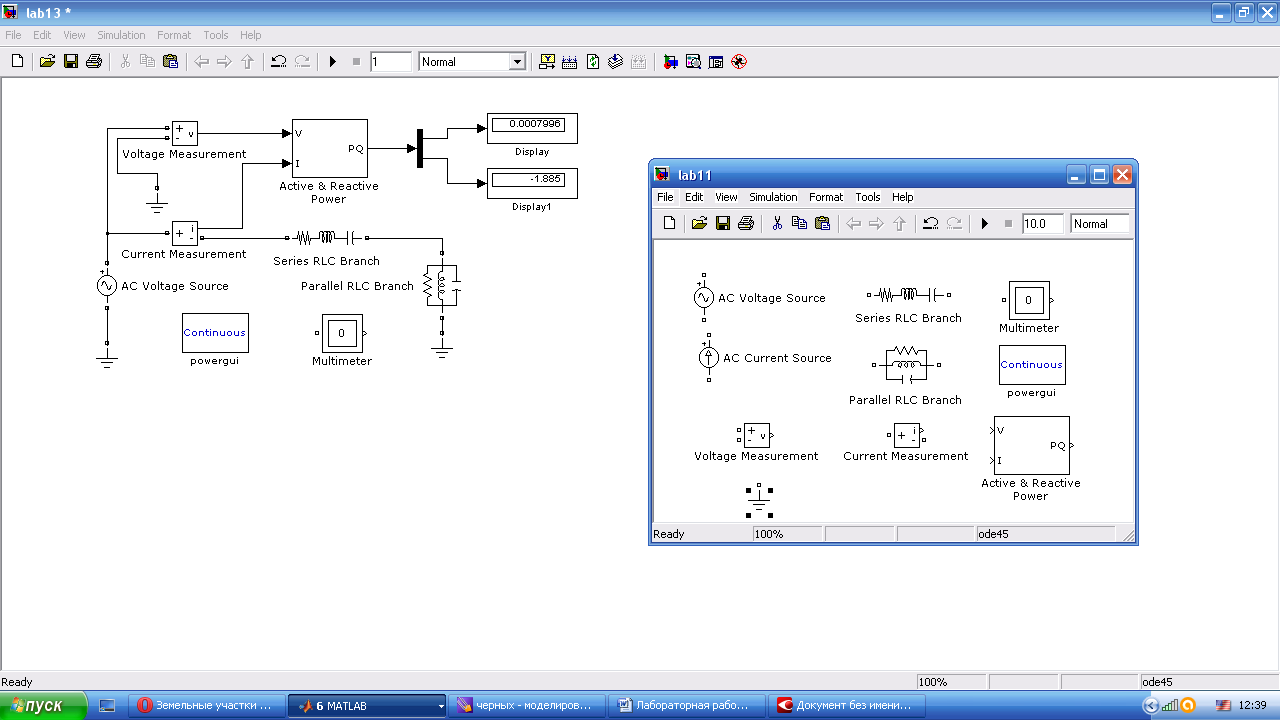Open Library Browser from lab13 toolbar

[670, 61]
